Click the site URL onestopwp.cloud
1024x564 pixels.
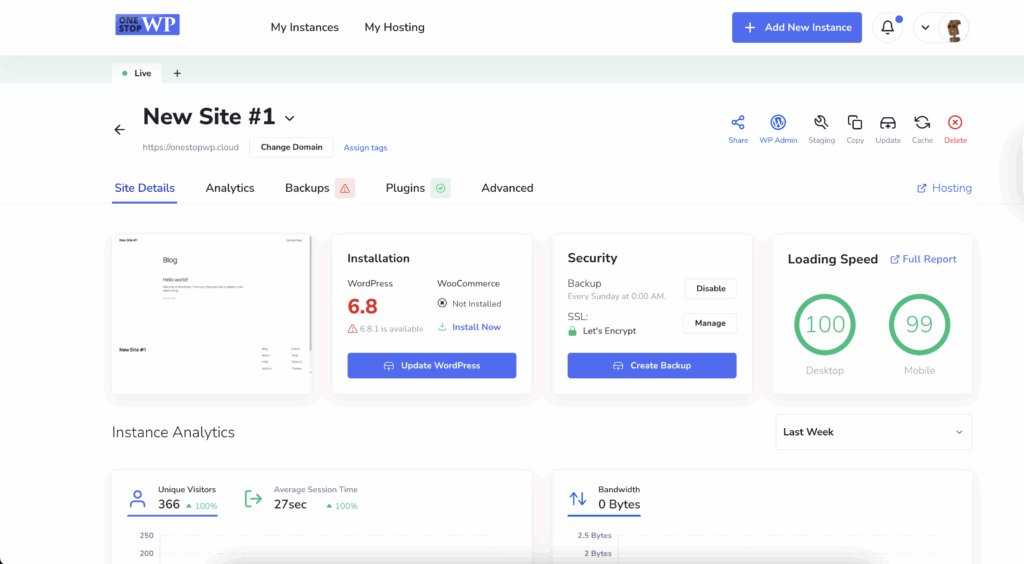click(x=191, y=148)
